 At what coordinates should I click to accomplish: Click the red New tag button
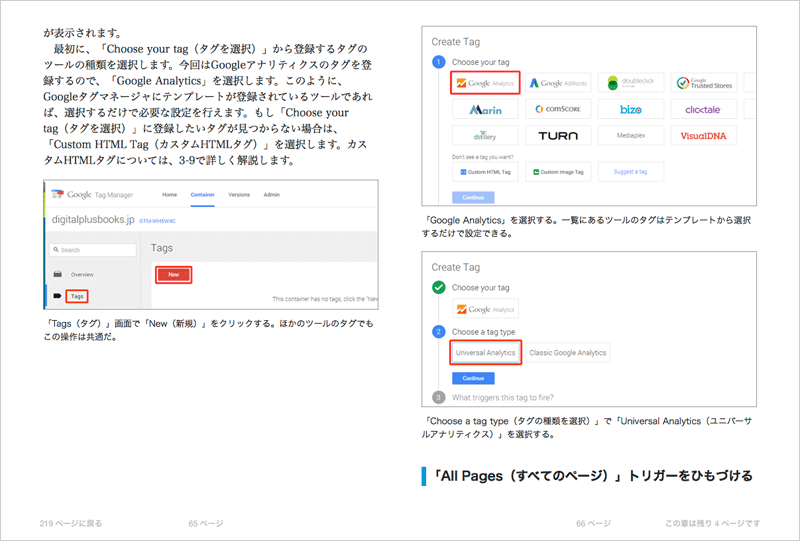click(173, 275)
